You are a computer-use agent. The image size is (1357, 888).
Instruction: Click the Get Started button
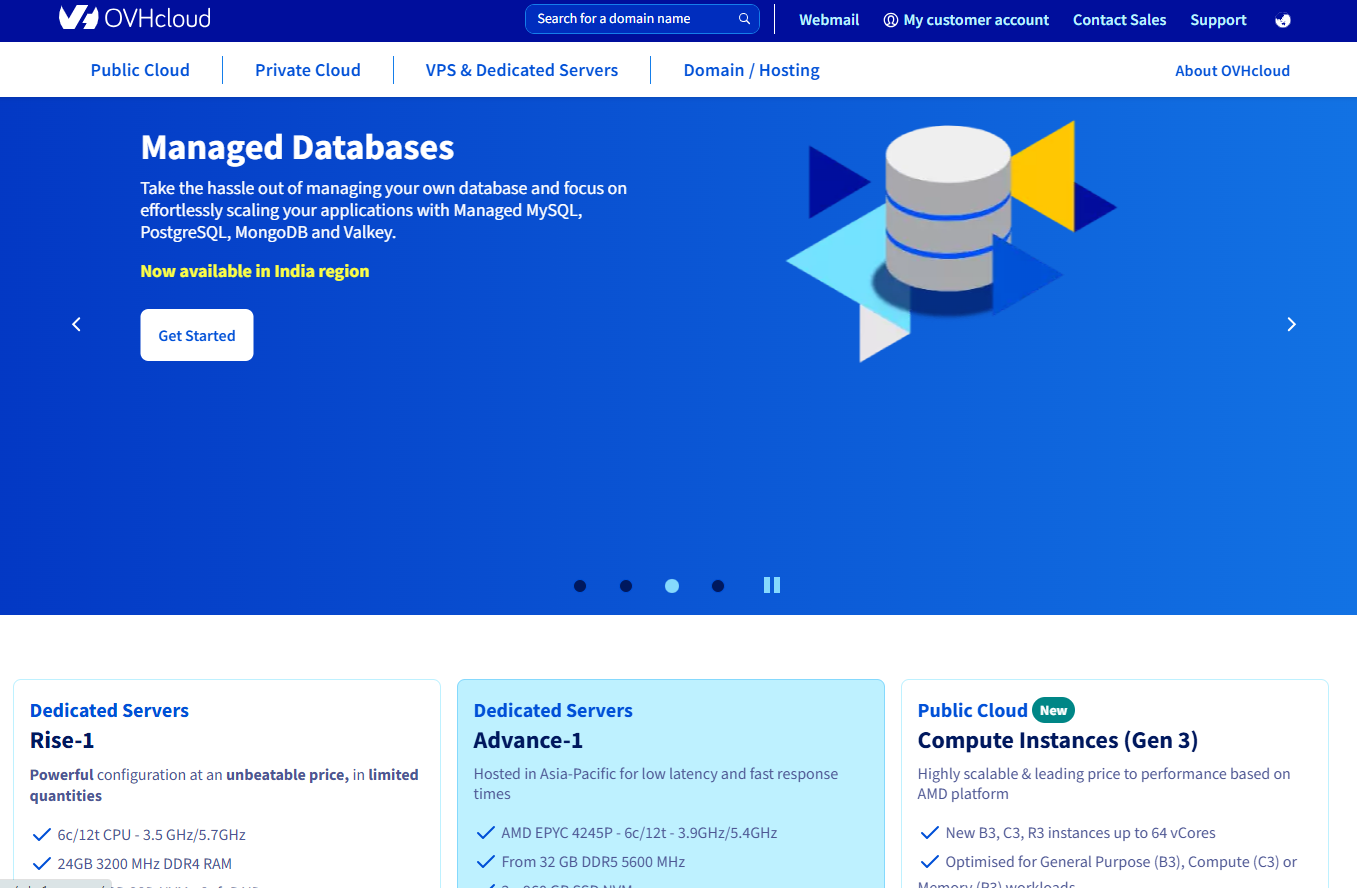(197, 335)
